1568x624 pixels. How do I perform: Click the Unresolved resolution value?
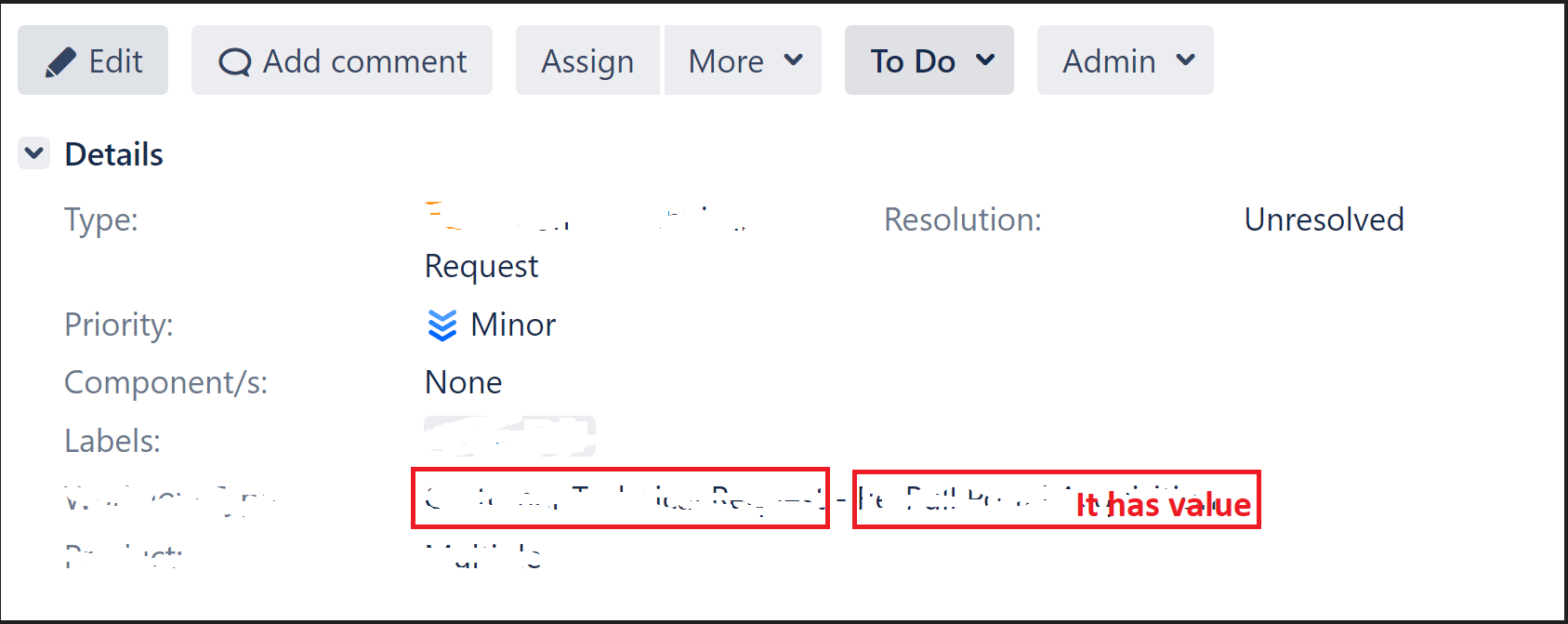click(1324, 219)
